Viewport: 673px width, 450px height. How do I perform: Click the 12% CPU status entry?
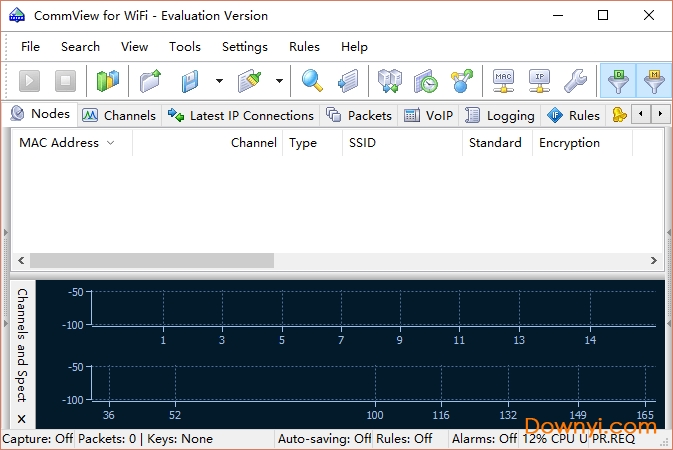(x=555, y=439)
